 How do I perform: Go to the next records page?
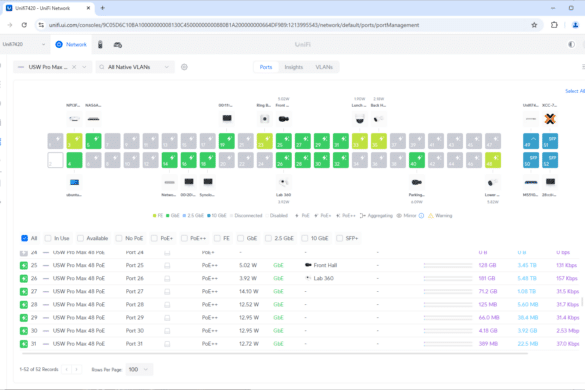tap(76, 369)
